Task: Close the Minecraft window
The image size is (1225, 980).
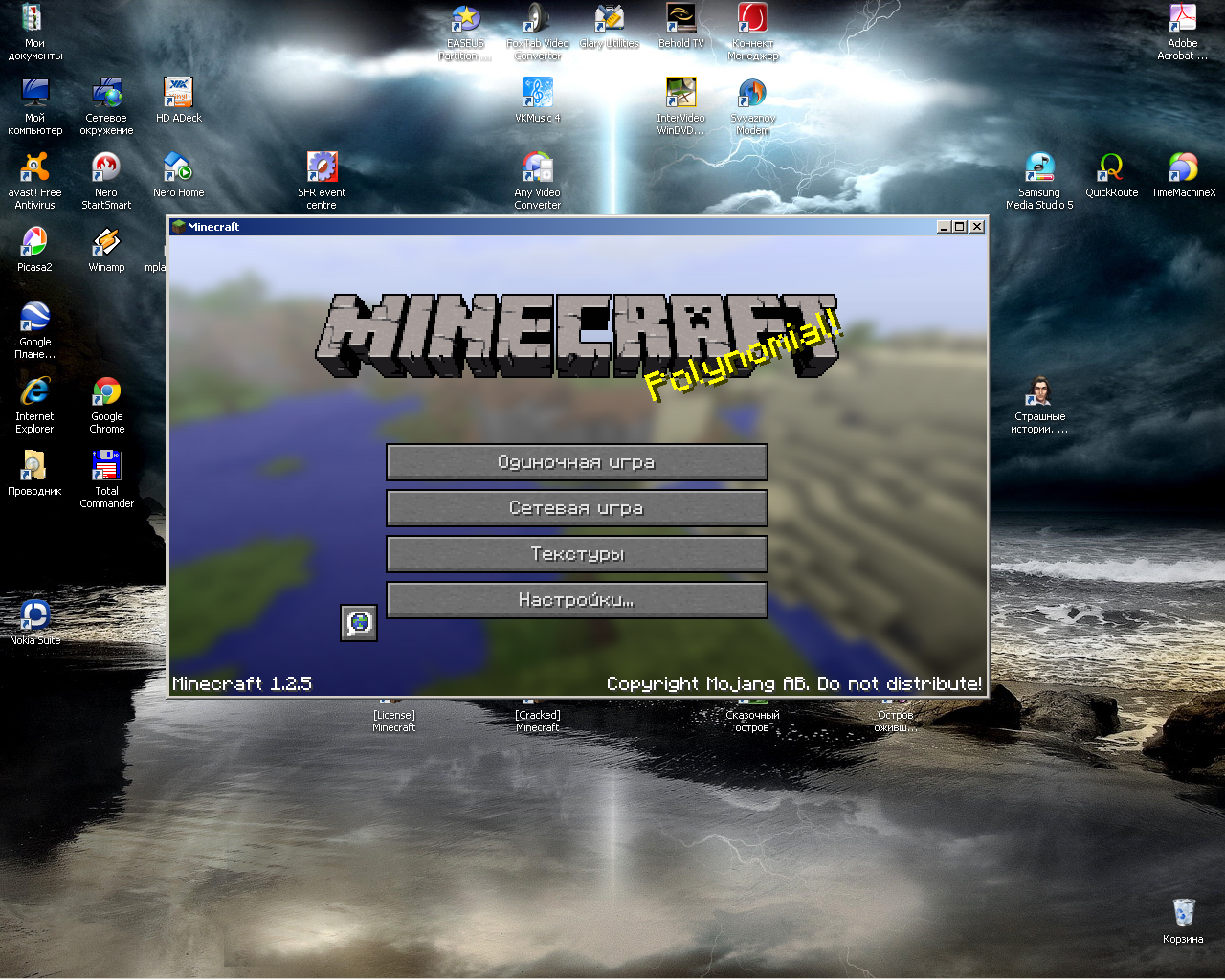Action: (977, 227)
